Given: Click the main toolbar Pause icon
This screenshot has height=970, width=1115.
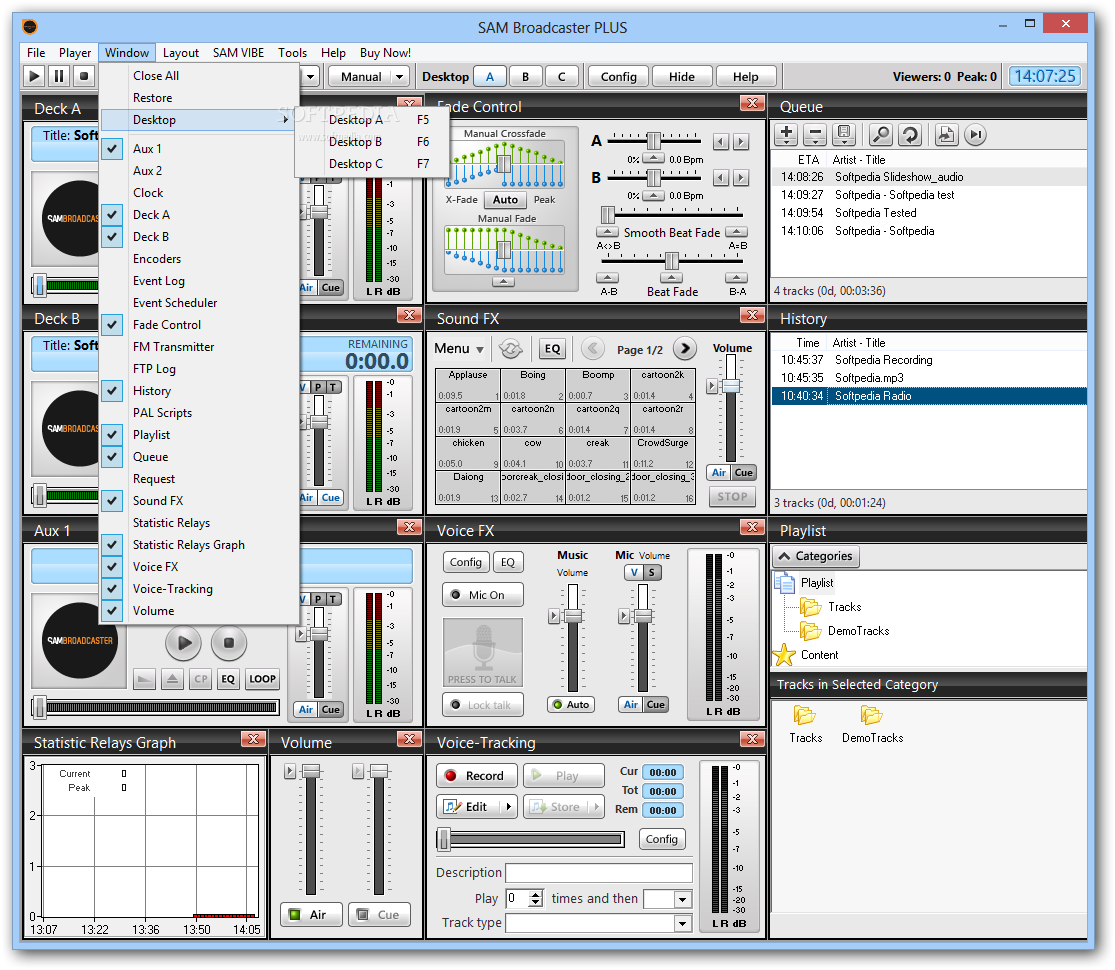Looking at the screenshot, I should (x=59, y=75).
